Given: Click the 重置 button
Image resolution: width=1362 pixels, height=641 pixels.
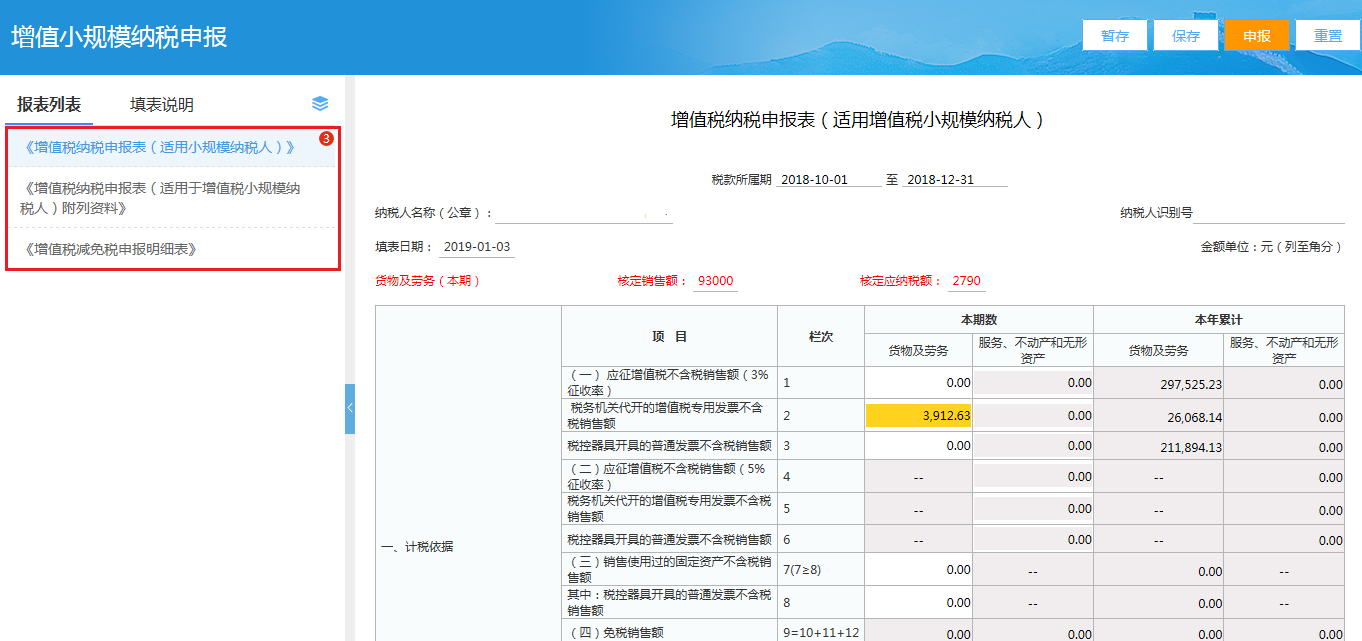Looking at the screenshot, I should (1327, 34).
